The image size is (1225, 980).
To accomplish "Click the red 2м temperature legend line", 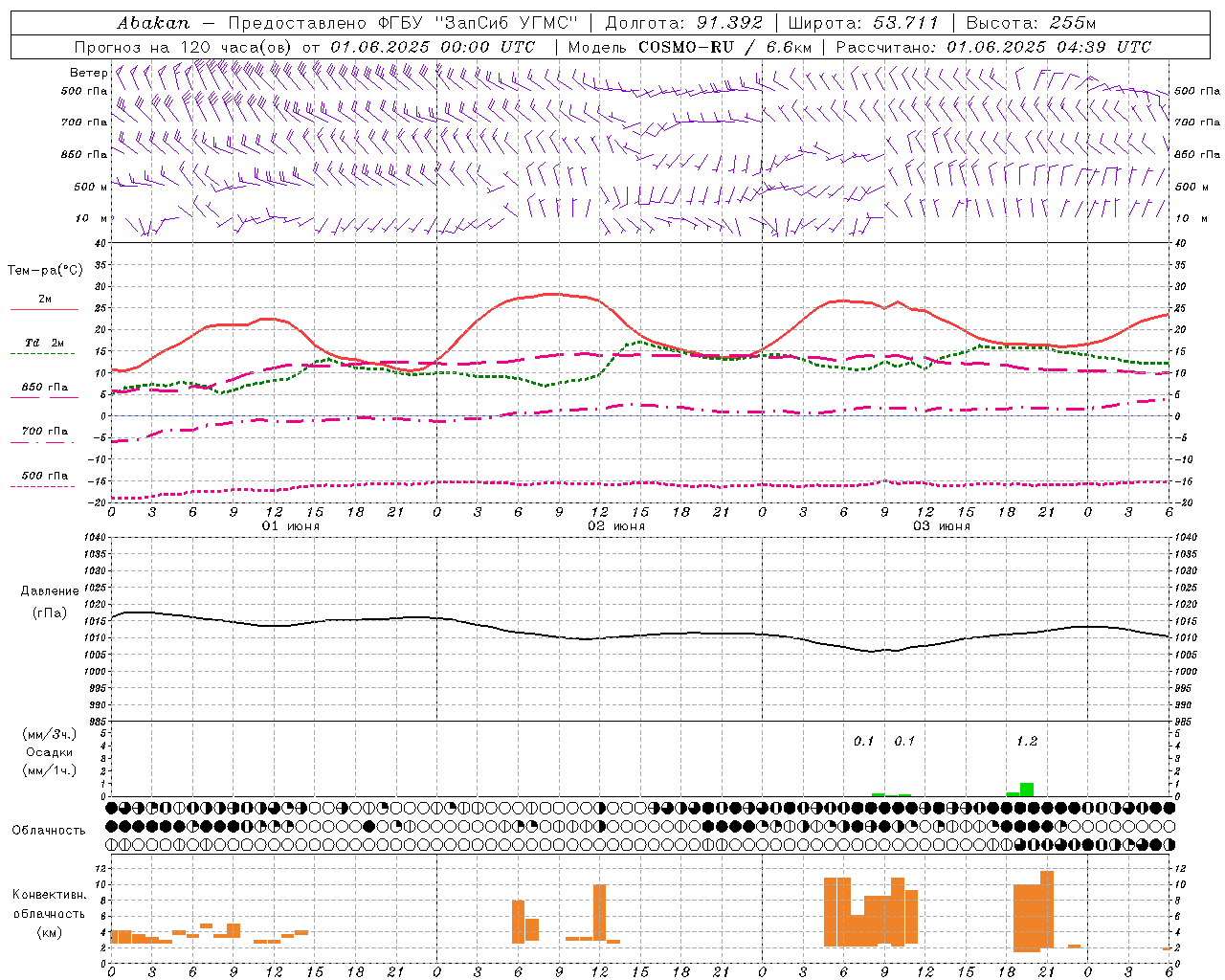I will [45, 309].
